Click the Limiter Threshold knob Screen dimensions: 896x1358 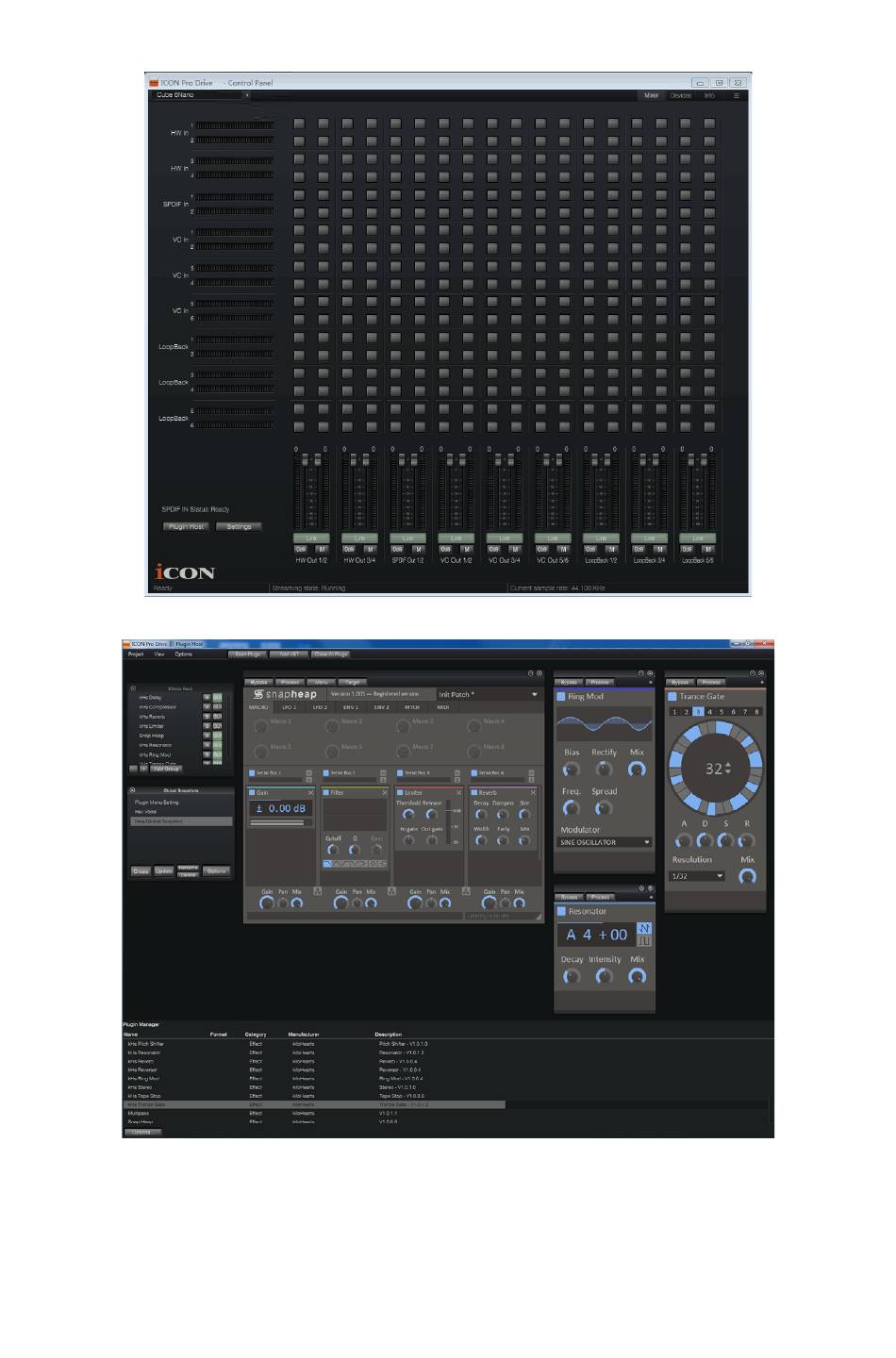(x=408, y=815)
